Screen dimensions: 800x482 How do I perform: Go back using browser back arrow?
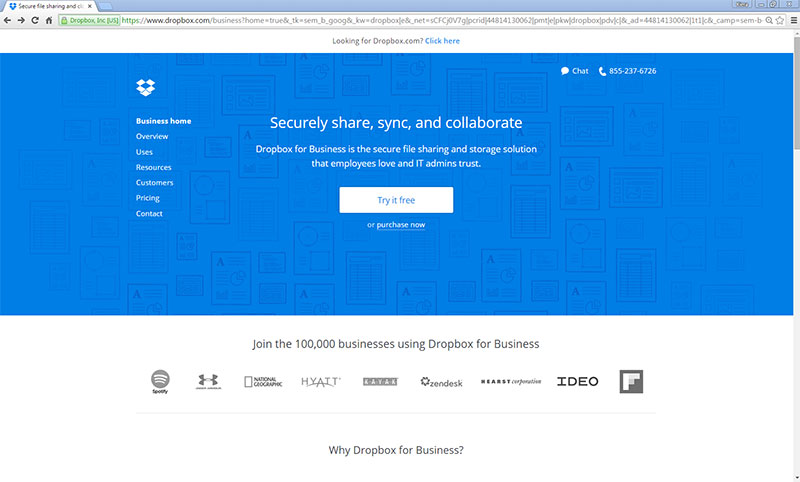tap(8, 20)
